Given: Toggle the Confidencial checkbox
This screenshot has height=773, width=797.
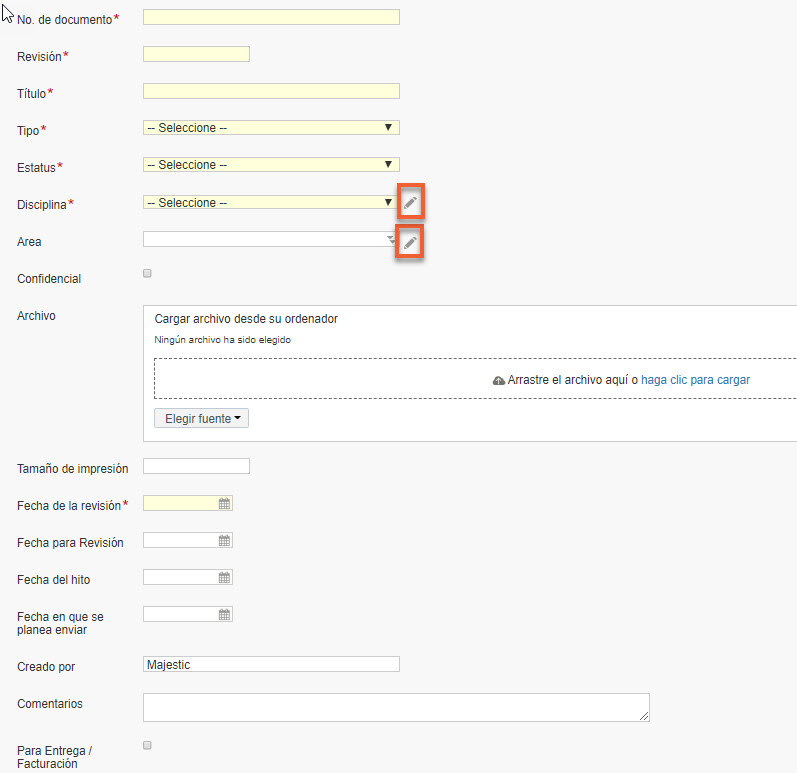Looking at the screenshot, I should coord(147,273).
